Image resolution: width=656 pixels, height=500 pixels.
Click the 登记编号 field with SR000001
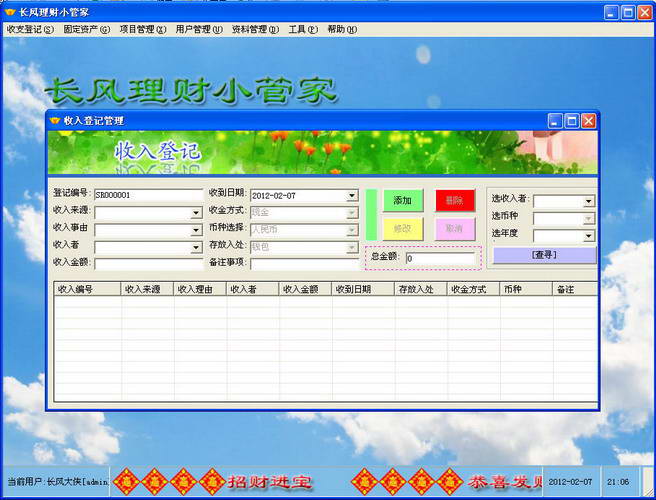pyautogui.click(x=148, y=196)
